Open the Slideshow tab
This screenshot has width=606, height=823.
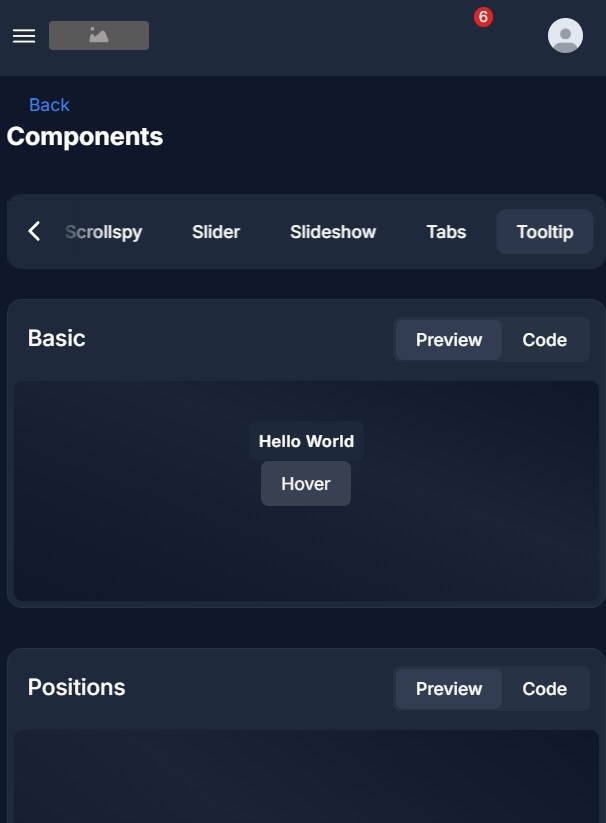coord(333,232)
